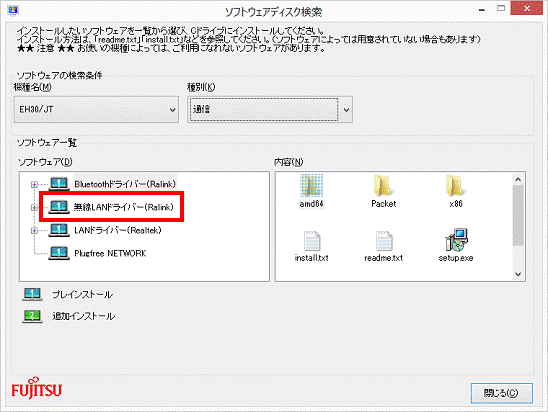The image size is (548, 412).
Task: Select the install.txt file icon
Action: [311, 240]
